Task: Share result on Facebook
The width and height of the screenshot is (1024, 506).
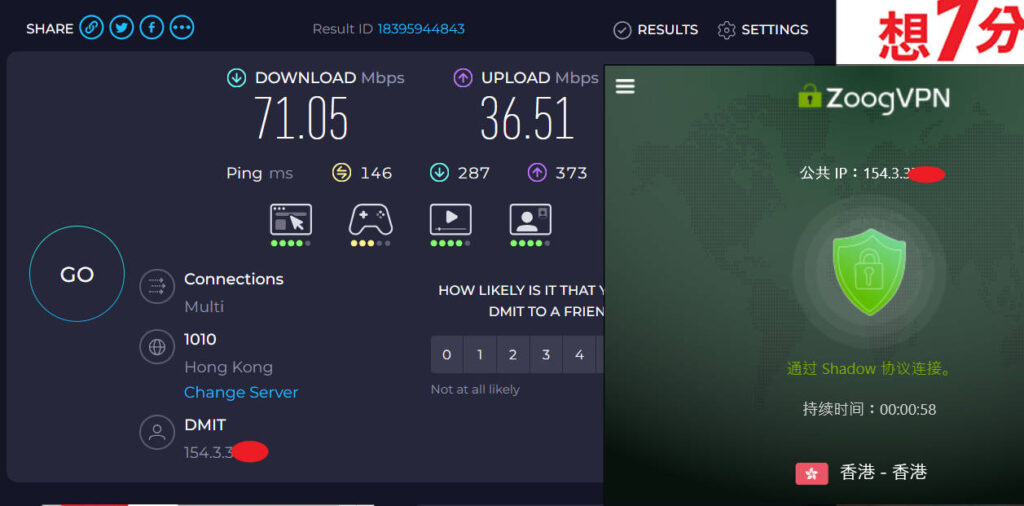Action: point(152,28)
